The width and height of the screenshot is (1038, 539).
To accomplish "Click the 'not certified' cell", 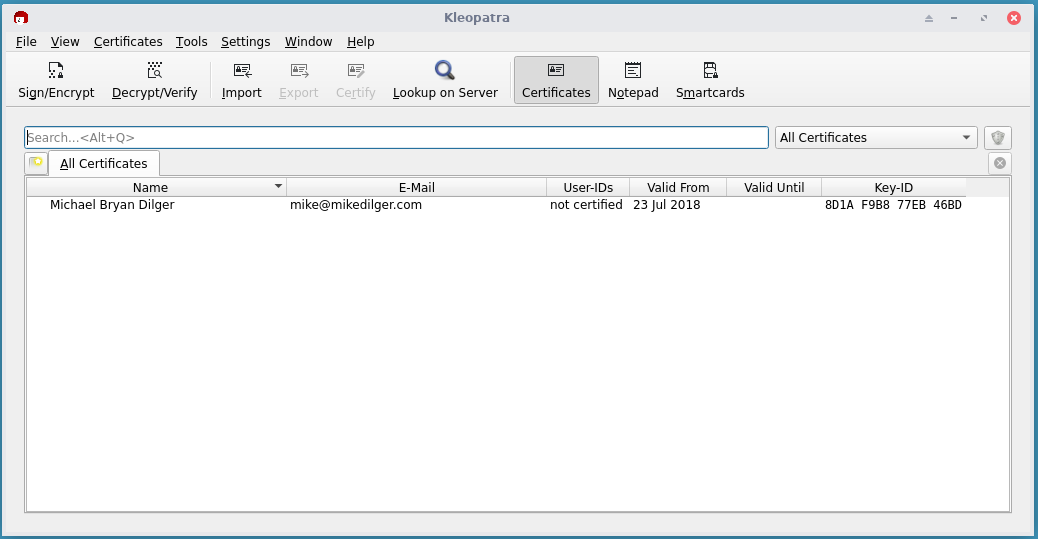I will 586,205.
